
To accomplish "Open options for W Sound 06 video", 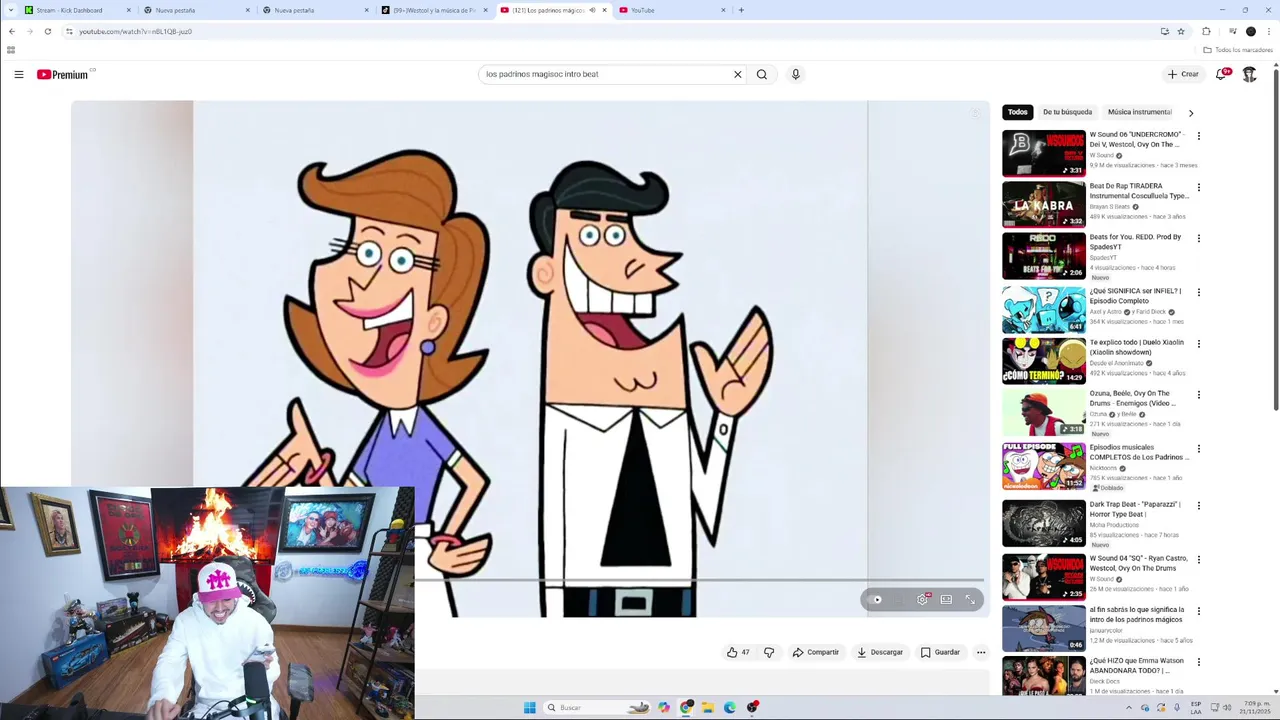I will pos(1199,136).
